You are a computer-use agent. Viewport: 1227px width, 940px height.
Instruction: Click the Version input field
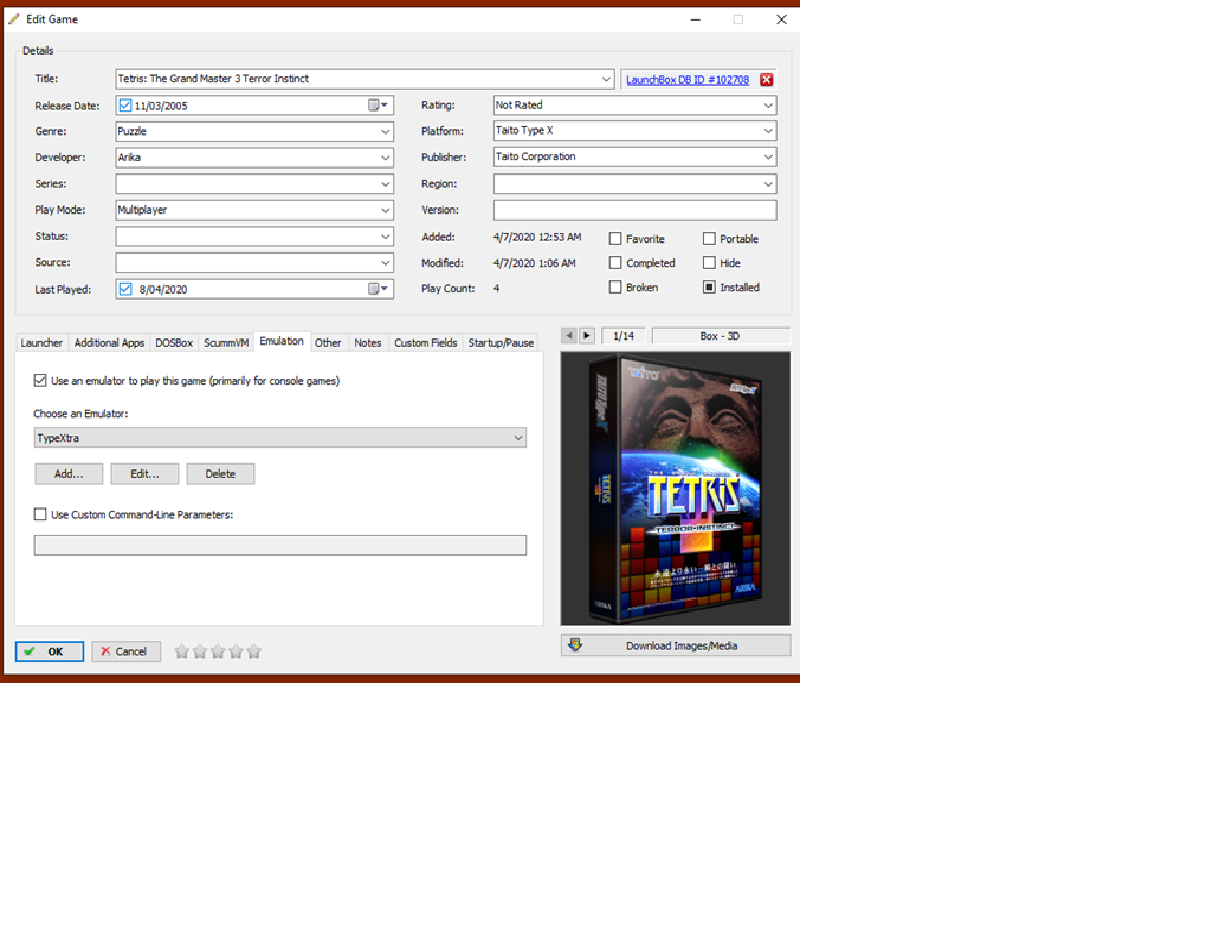click(635, 210)
